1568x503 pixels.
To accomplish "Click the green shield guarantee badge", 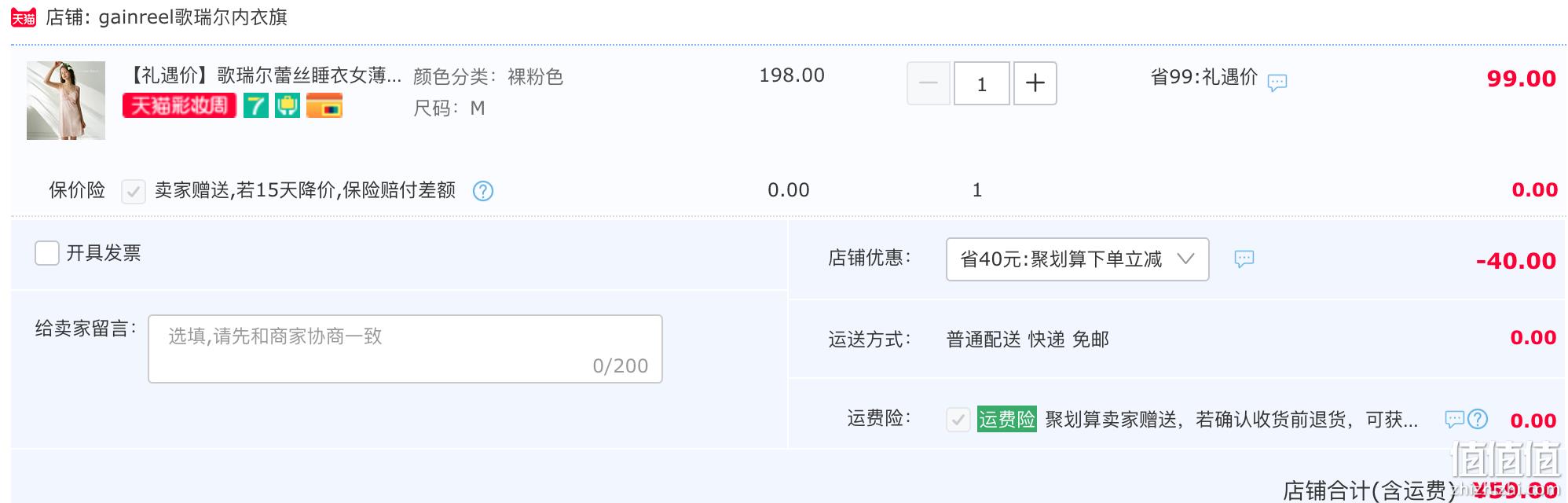I will [288, 105].
